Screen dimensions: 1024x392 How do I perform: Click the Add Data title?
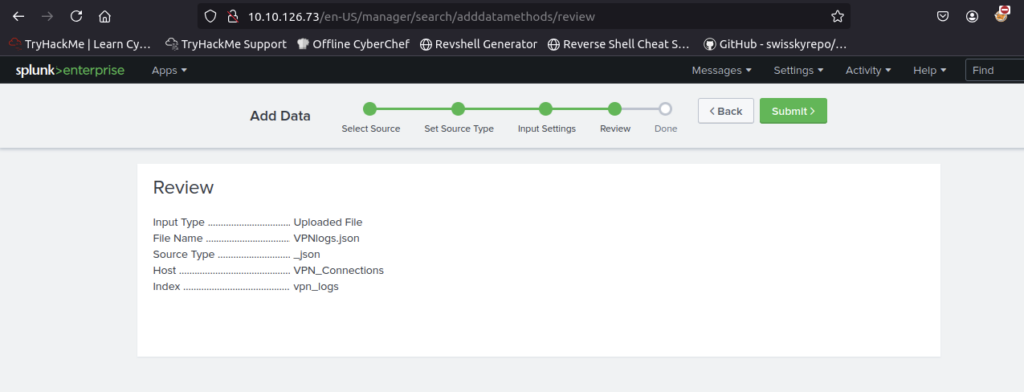[x=280, y=116]
